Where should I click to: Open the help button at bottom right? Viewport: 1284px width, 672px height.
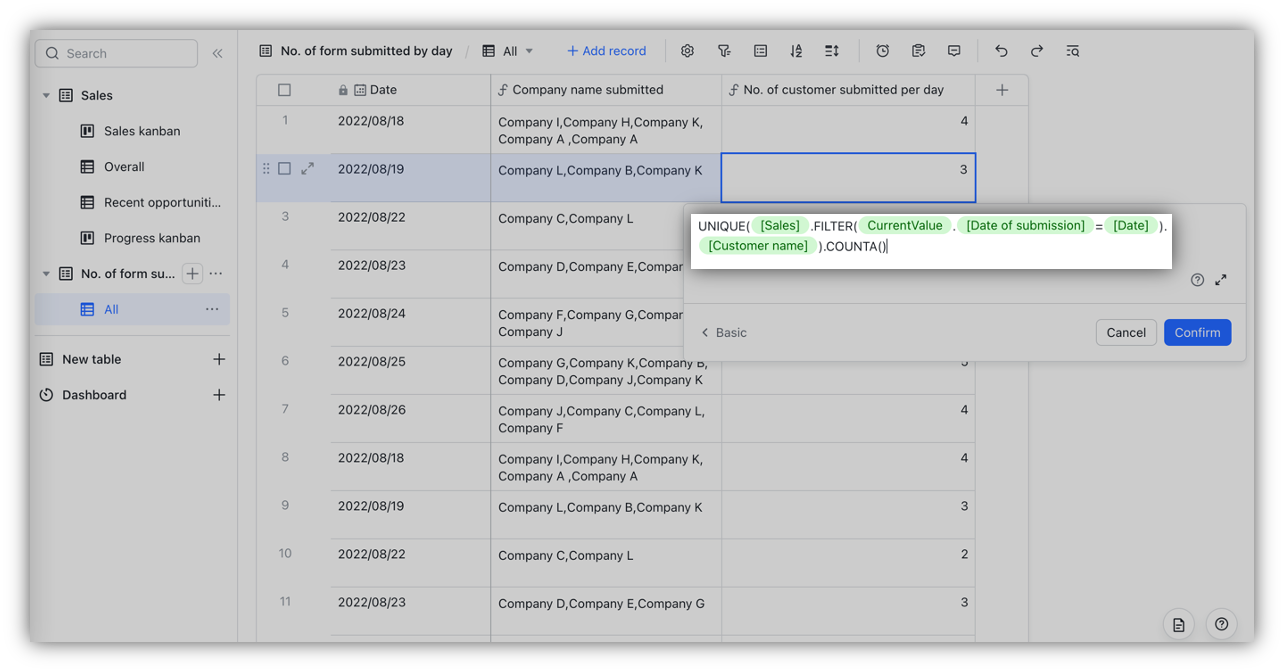tap(1221, 625)
